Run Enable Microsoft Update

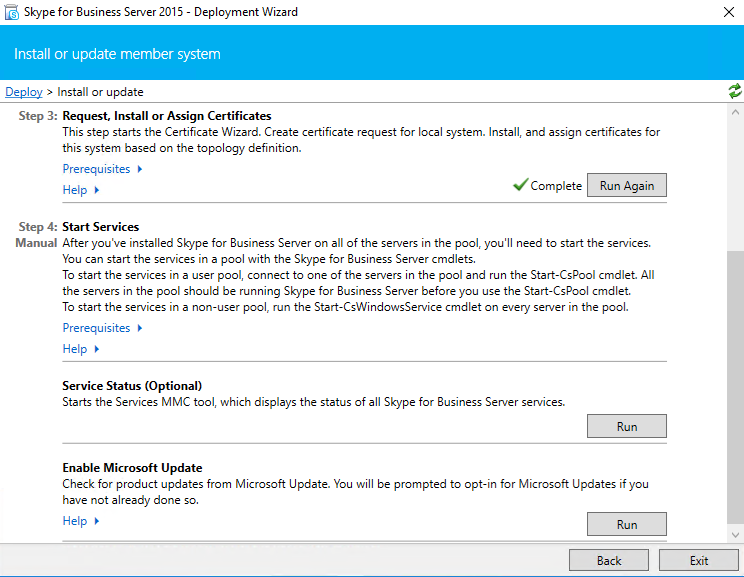click(x=627, y=524)
